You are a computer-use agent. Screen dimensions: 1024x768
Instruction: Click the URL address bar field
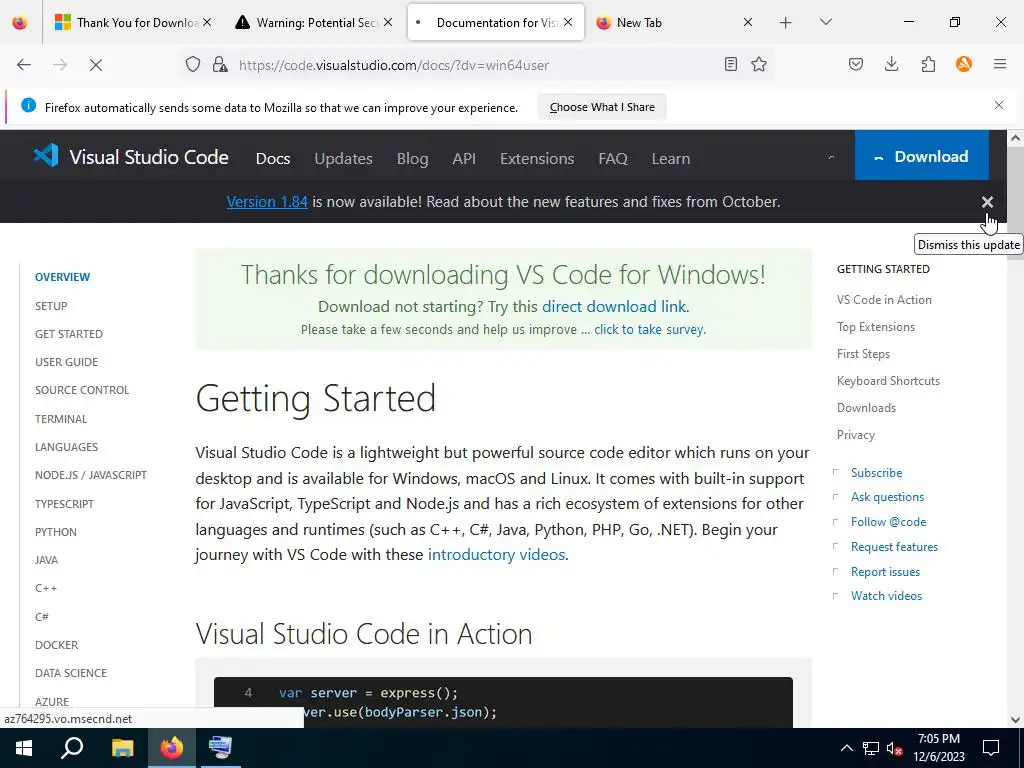(x=477, y=65)
